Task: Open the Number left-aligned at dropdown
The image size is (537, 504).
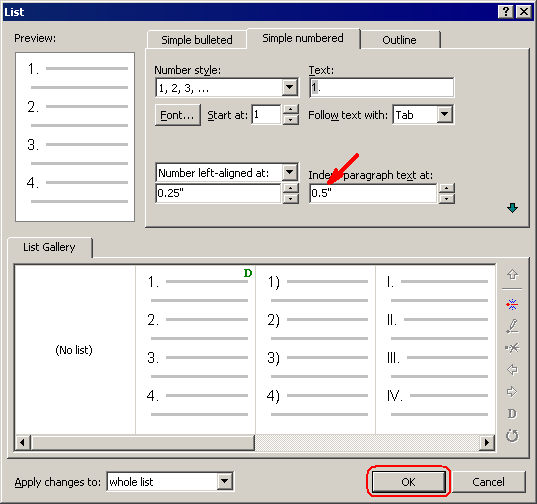Action: tap(289, 172)
